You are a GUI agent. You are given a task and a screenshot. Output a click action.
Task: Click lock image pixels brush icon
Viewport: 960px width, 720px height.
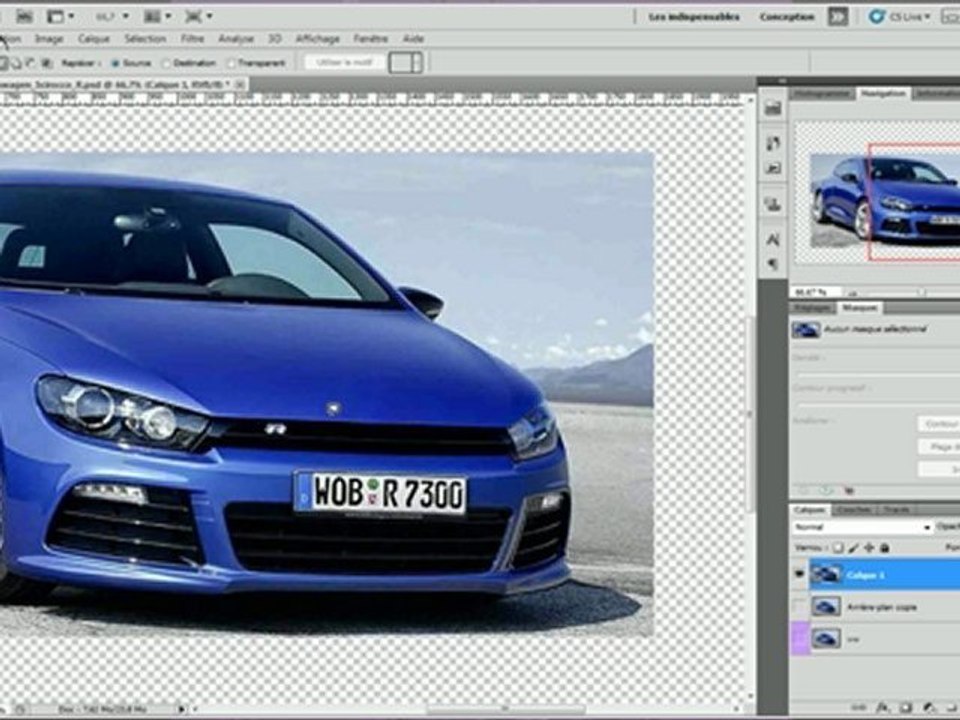click(x=853, y=548)
